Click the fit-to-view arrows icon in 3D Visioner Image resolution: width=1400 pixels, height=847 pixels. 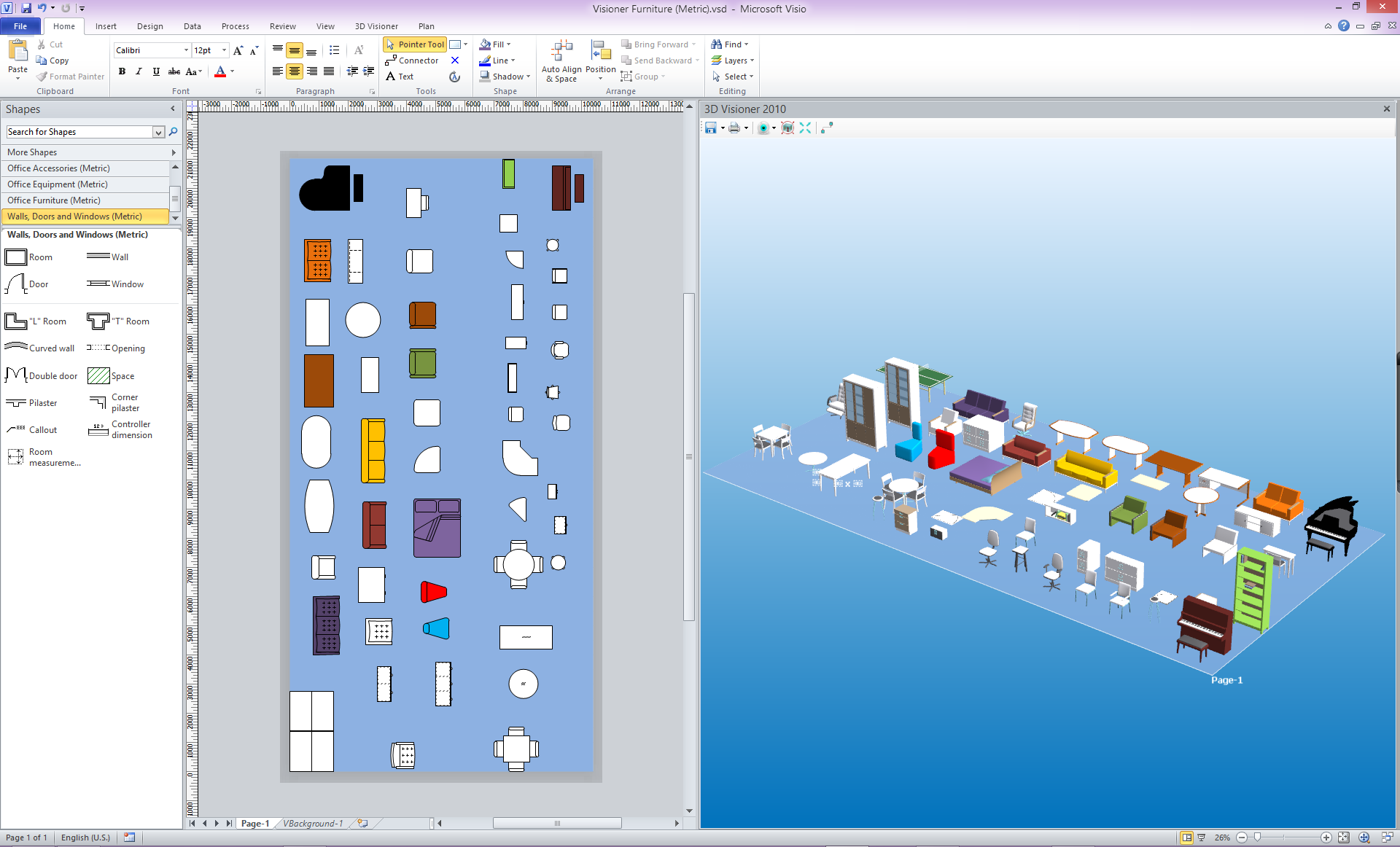click(805, 128)
